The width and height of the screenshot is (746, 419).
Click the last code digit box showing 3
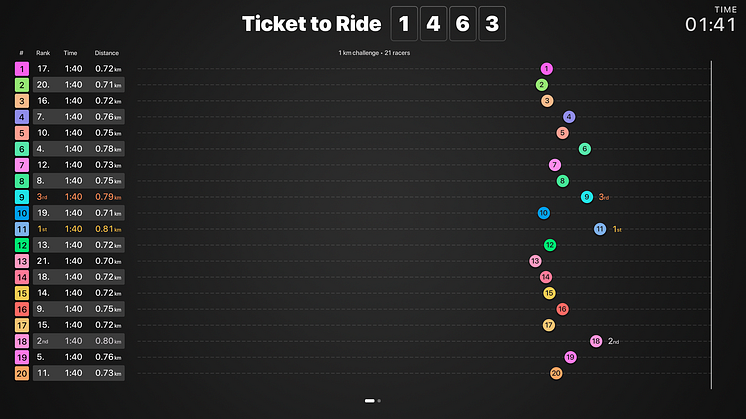[x=492, y=23]
